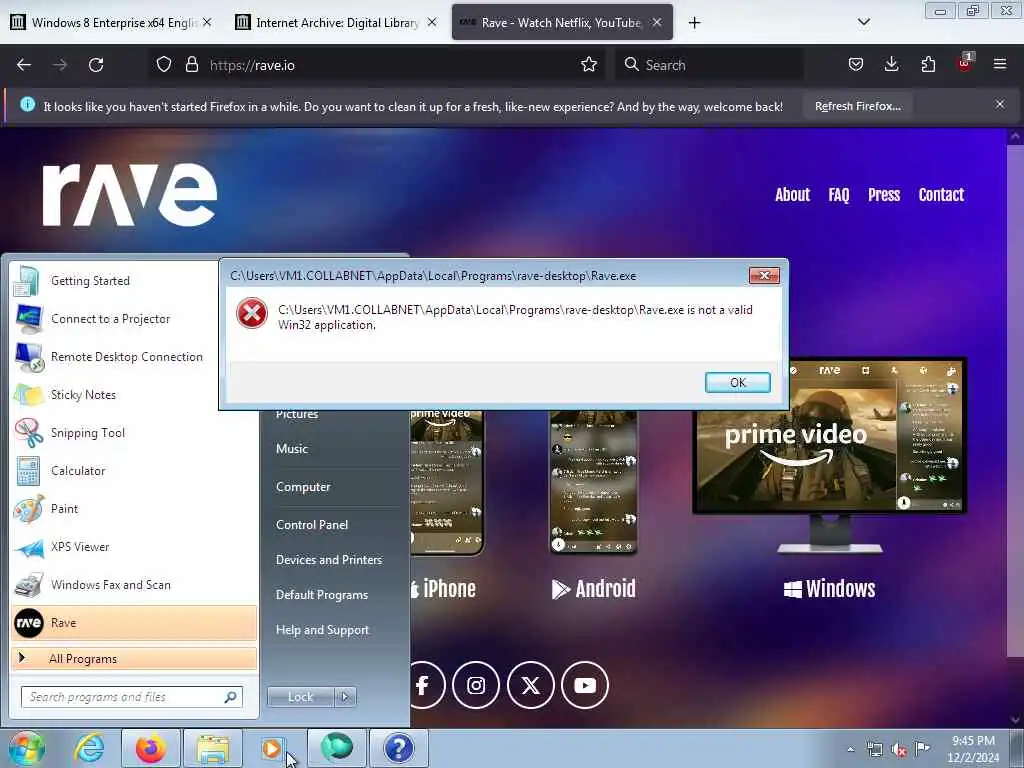This screenshot has width=1024, height=768.
Task: Open the Firefox hamburger menu
Action: [x=1000, y=65]
